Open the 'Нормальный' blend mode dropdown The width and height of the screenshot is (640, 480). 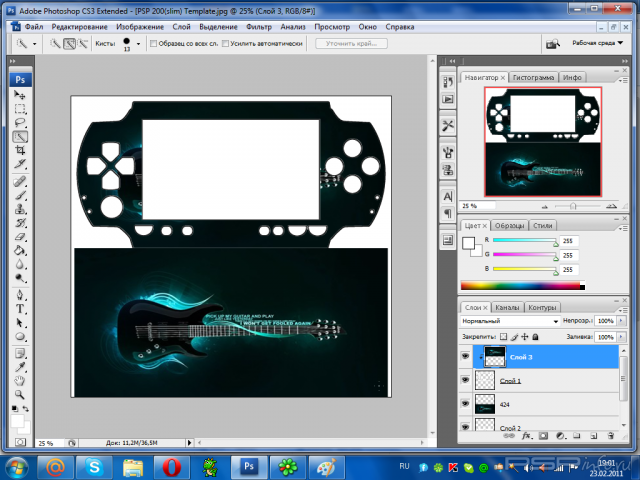point(508,321)
